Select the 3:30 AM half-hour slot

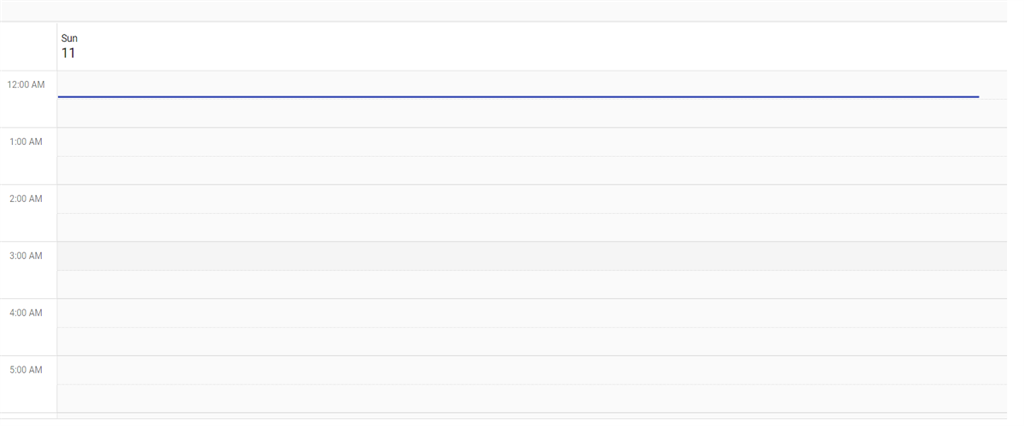(x=530, y=285)
